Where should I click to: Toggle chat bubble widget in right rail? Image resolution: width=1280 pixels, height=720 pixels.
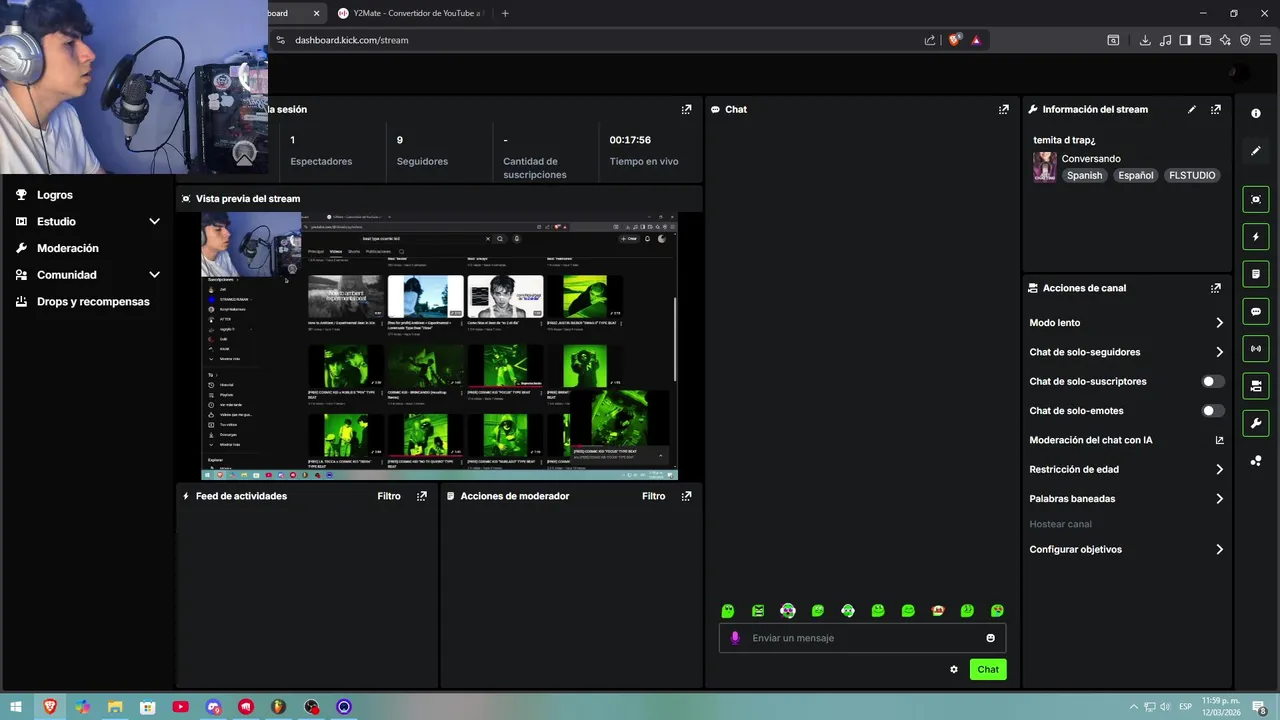[1256, 312]
